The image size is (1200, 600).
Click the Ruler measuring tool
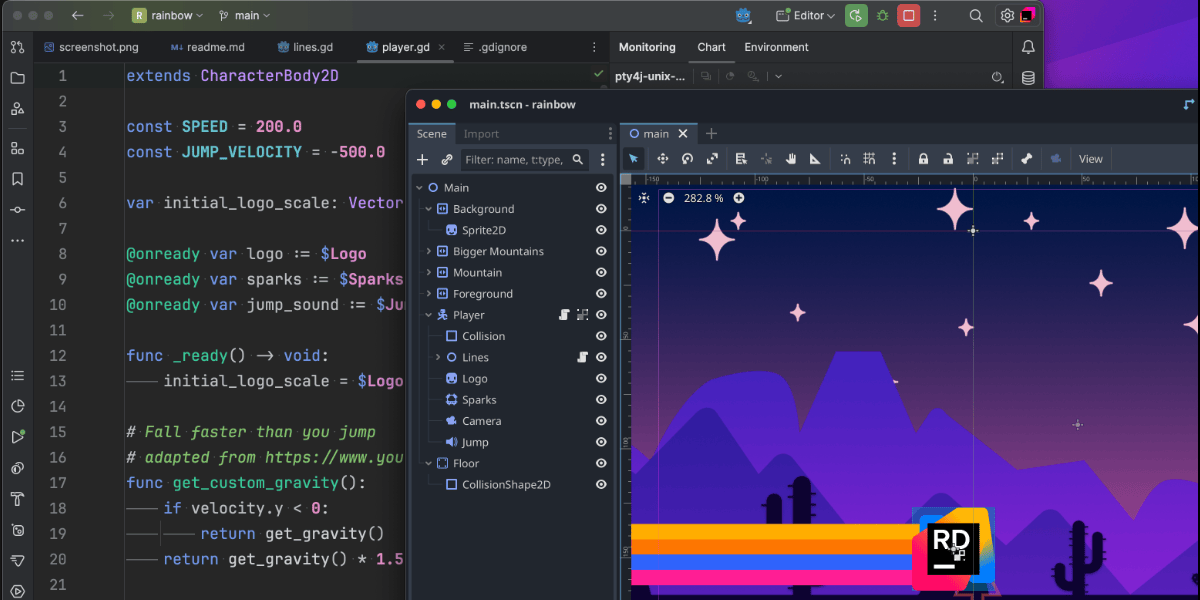click(815, 159)
